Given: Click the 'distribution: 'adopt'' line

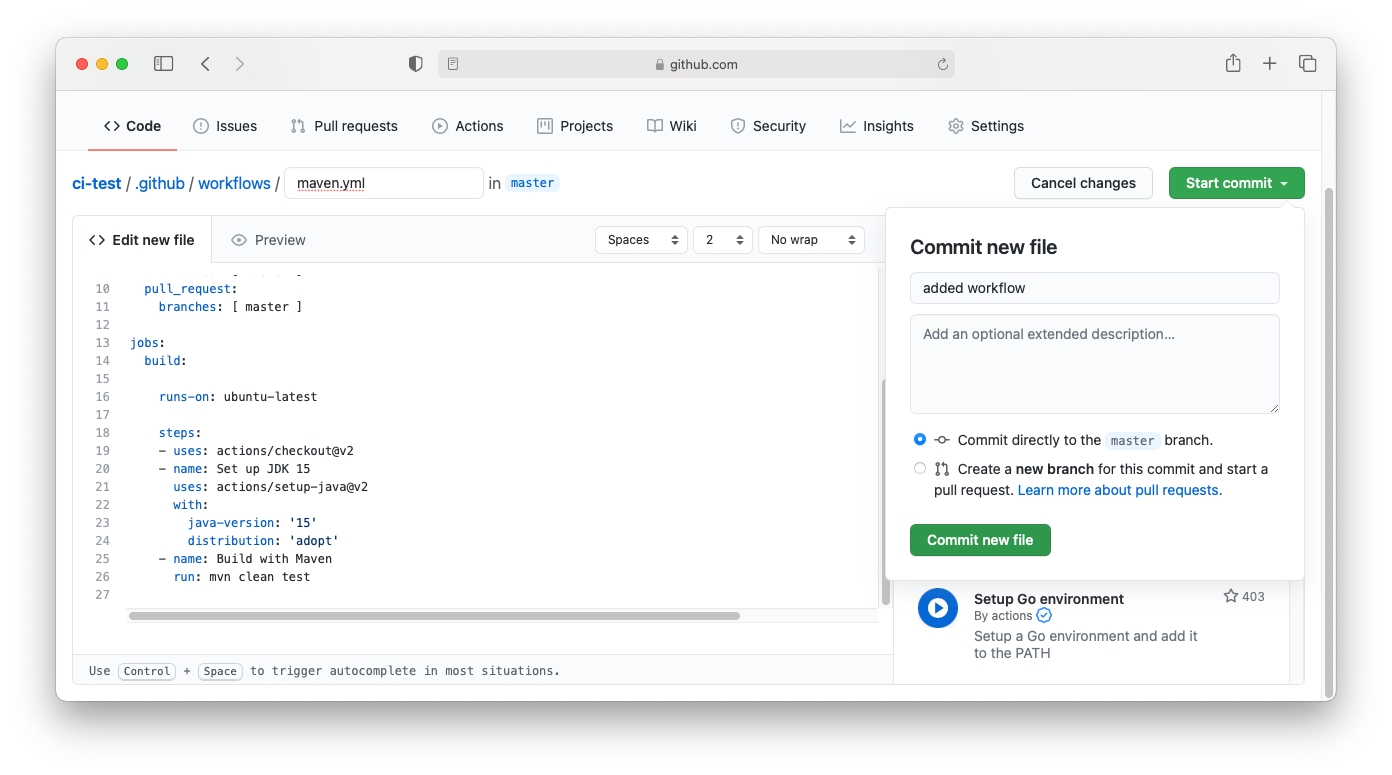Looking at the screenshot, I should click(263, 541).
